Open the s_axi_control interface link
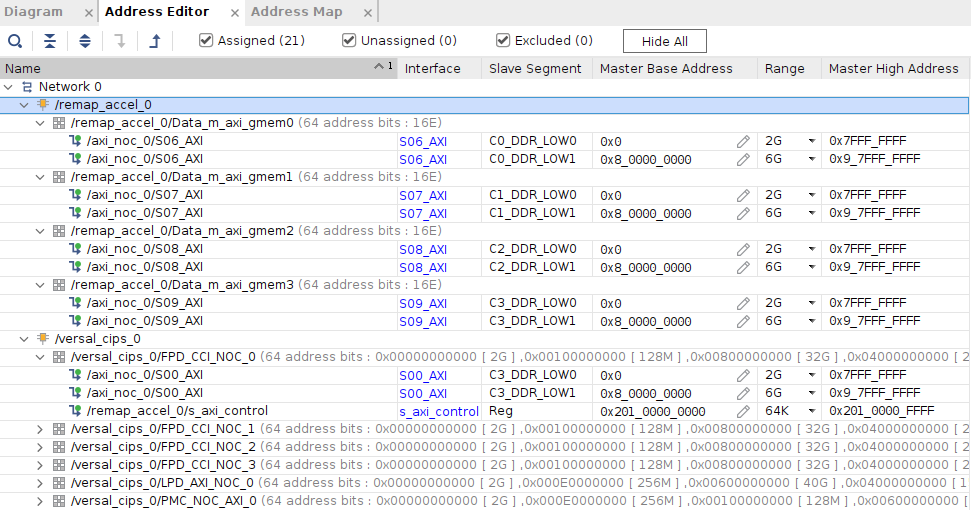This screenshot has height=510, width=971. [439, 412]
